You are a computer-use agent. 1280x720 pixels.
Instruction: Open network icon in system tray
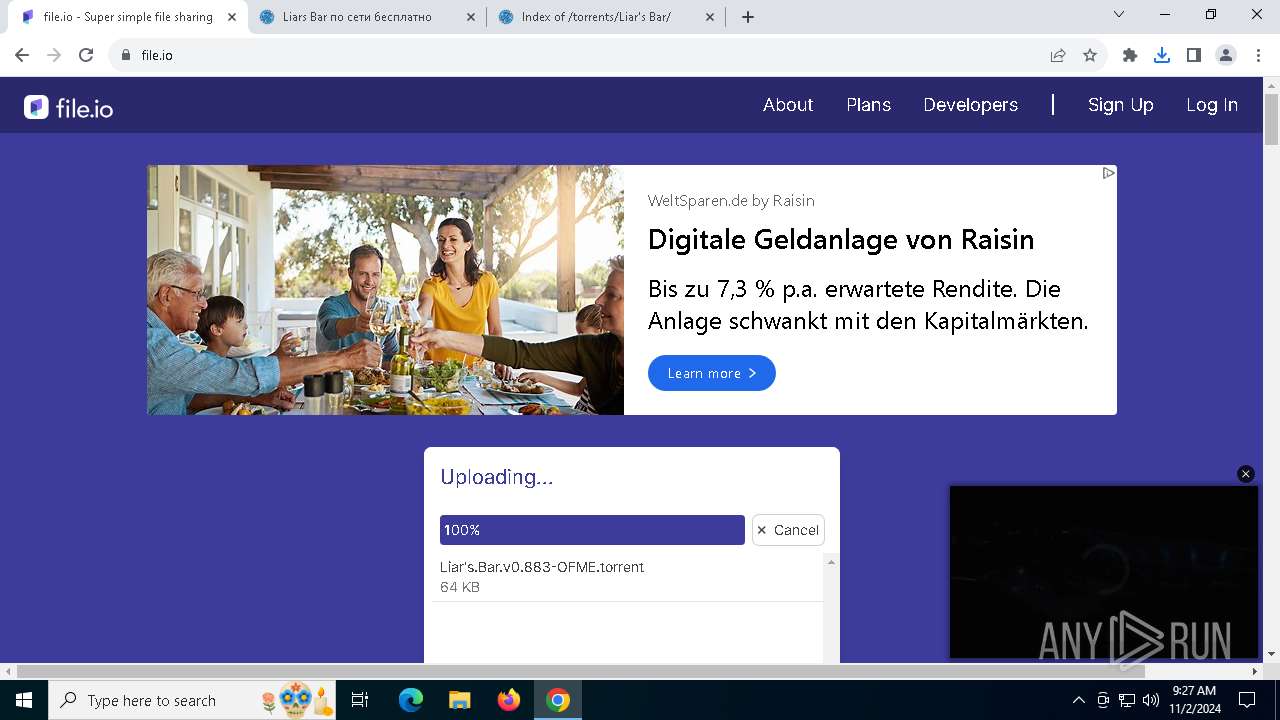(x=1127, y=700)
